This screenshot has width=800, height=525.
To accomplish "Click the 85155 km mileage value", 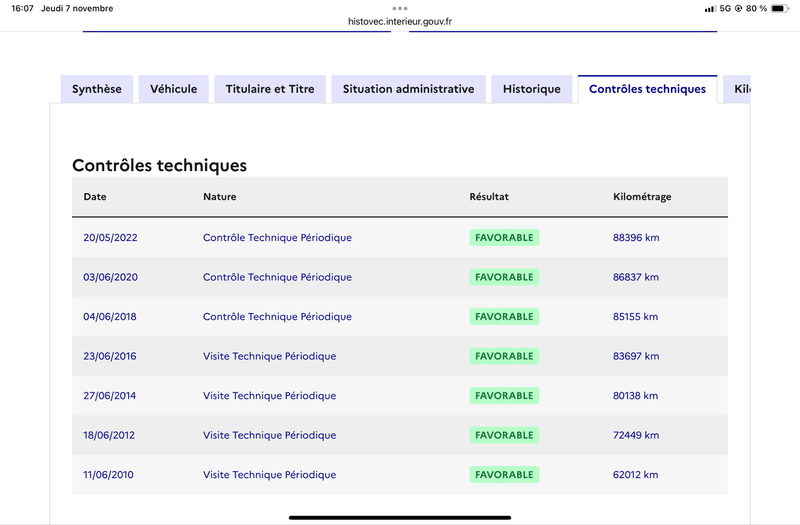I will (635, 317).
